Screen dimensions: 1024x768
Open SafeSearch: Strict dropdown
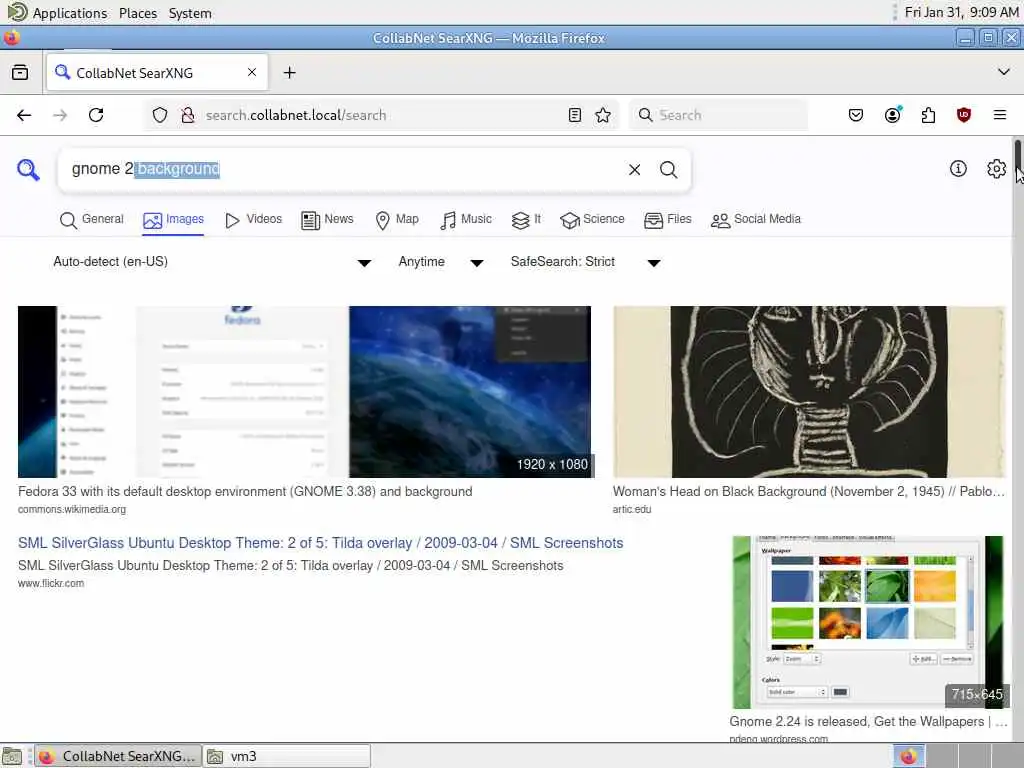(x=586, y=262)
